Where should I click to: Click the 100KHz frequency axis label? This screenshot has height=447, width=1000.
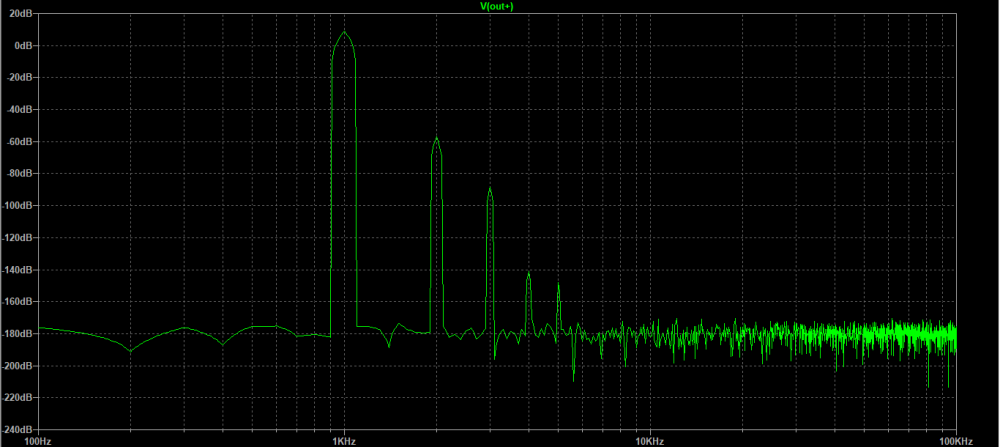point(956,441)
